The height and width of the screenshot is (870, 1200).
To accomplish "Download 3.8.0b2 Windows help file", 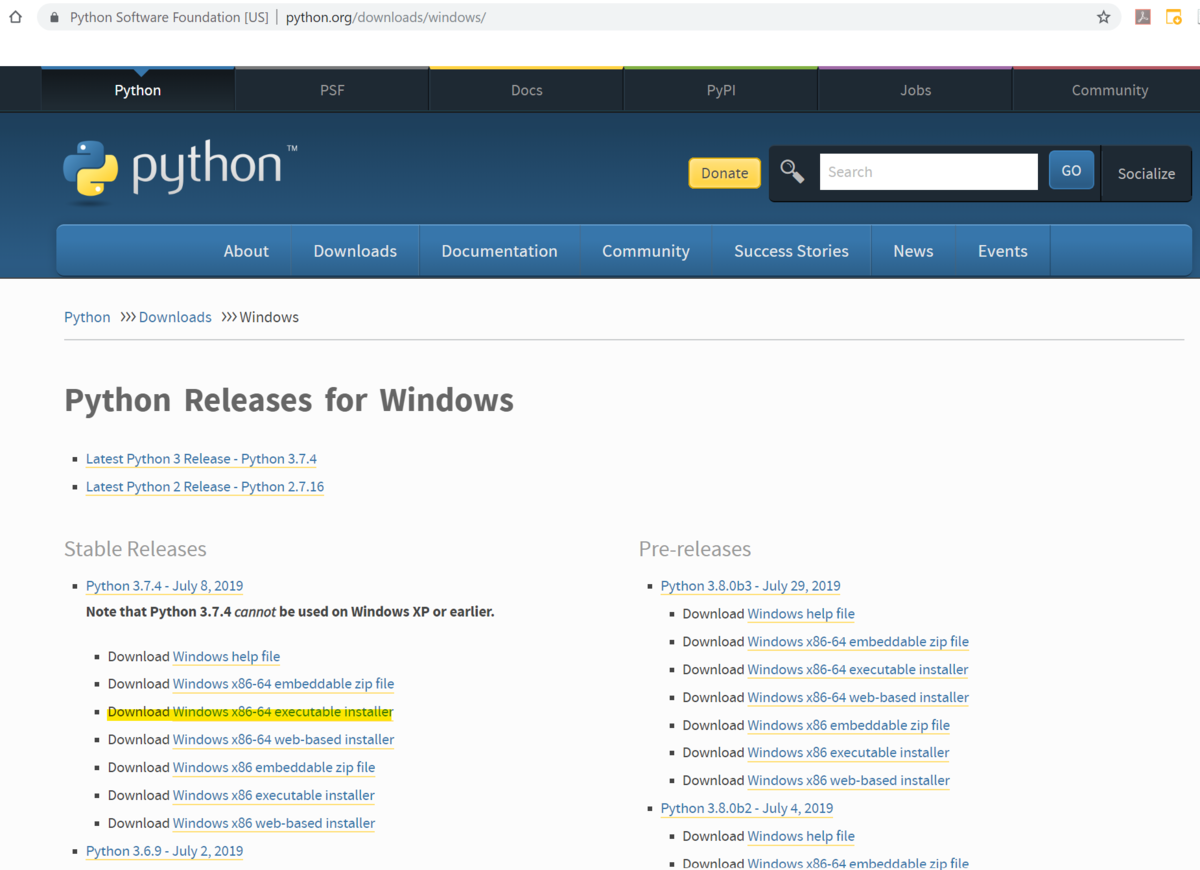I will (801, 836).
